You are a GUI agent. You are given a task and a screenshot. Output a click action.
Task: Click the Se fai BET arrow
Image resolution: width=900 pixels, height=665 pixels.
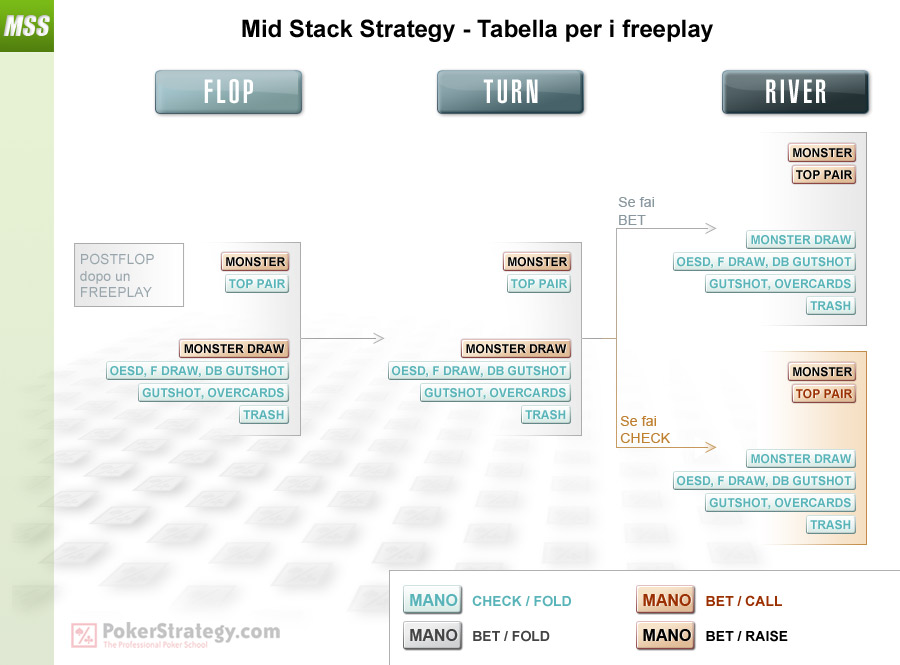coord(666,228)
